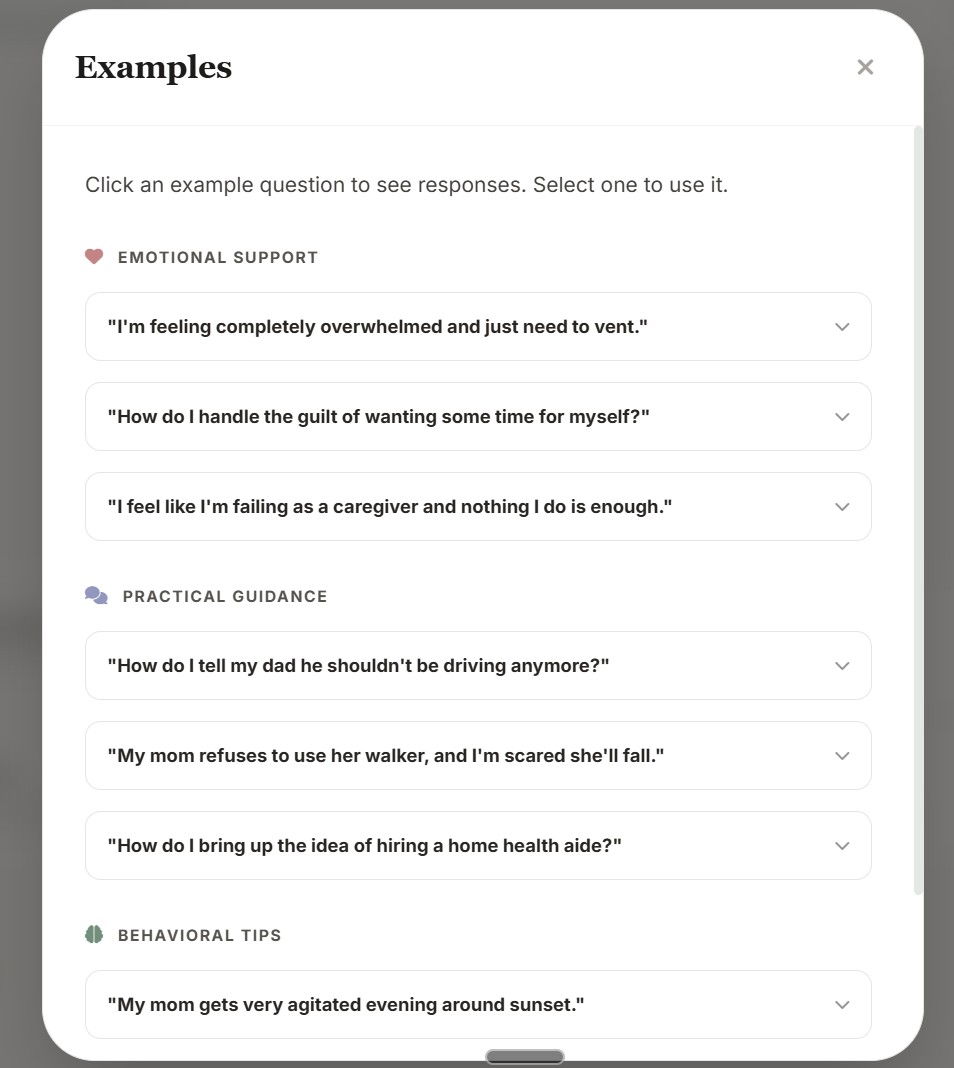Screen dimensions: 954x1068
Task: Expand the dad shouldn't be driving question
Action: (841, 665)
